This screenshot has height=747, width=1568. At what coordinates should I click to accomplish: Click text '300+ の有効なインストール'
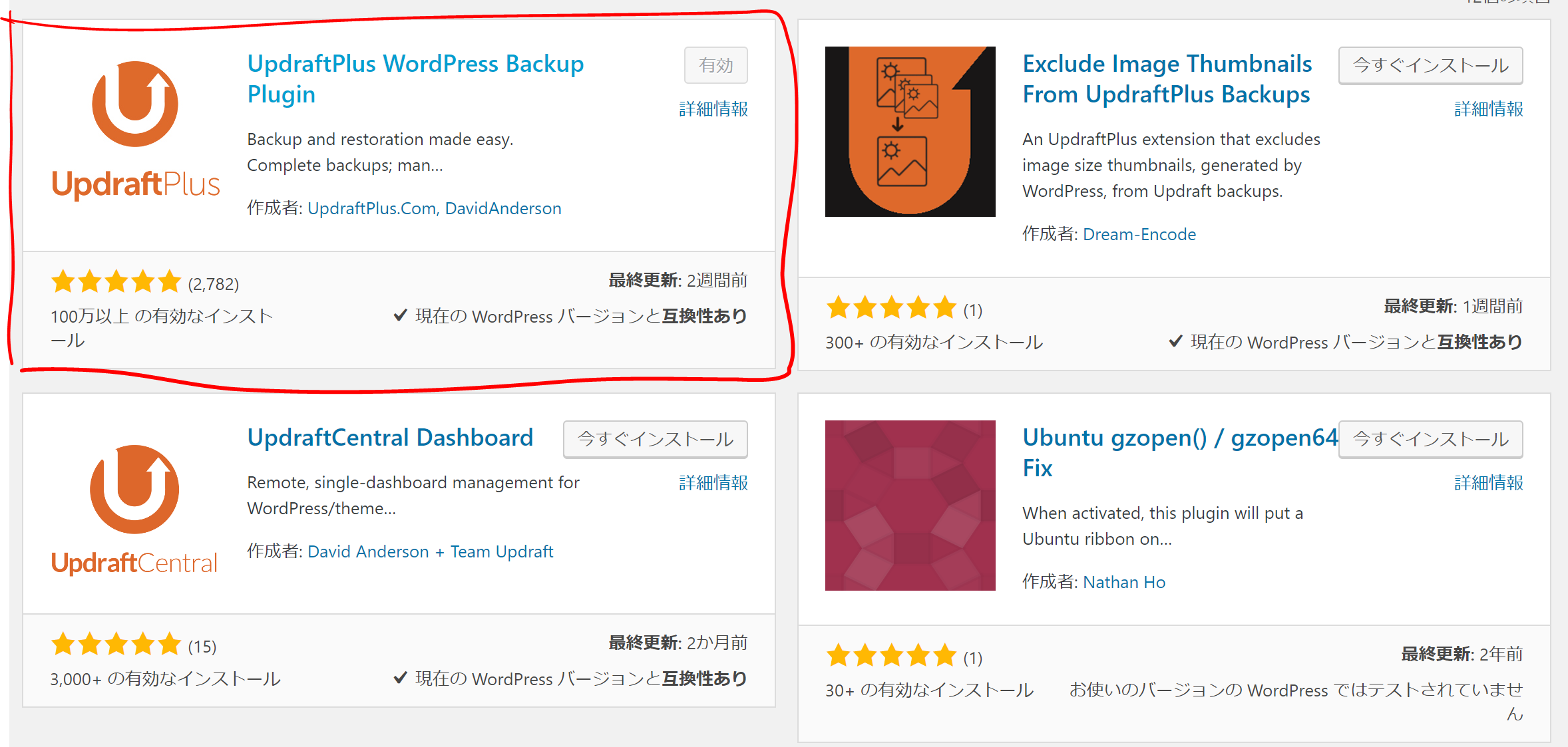pyautogui.click(x=934, y=343)
